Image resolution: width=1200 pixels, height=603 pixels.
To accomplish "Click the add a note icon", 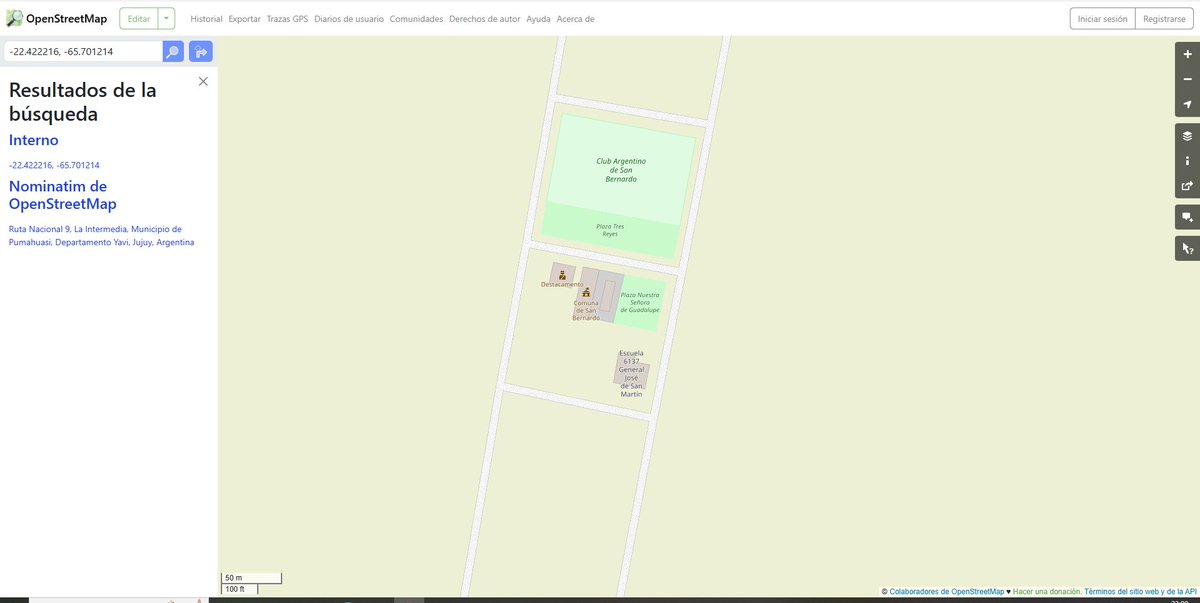I will point(1186,216).
